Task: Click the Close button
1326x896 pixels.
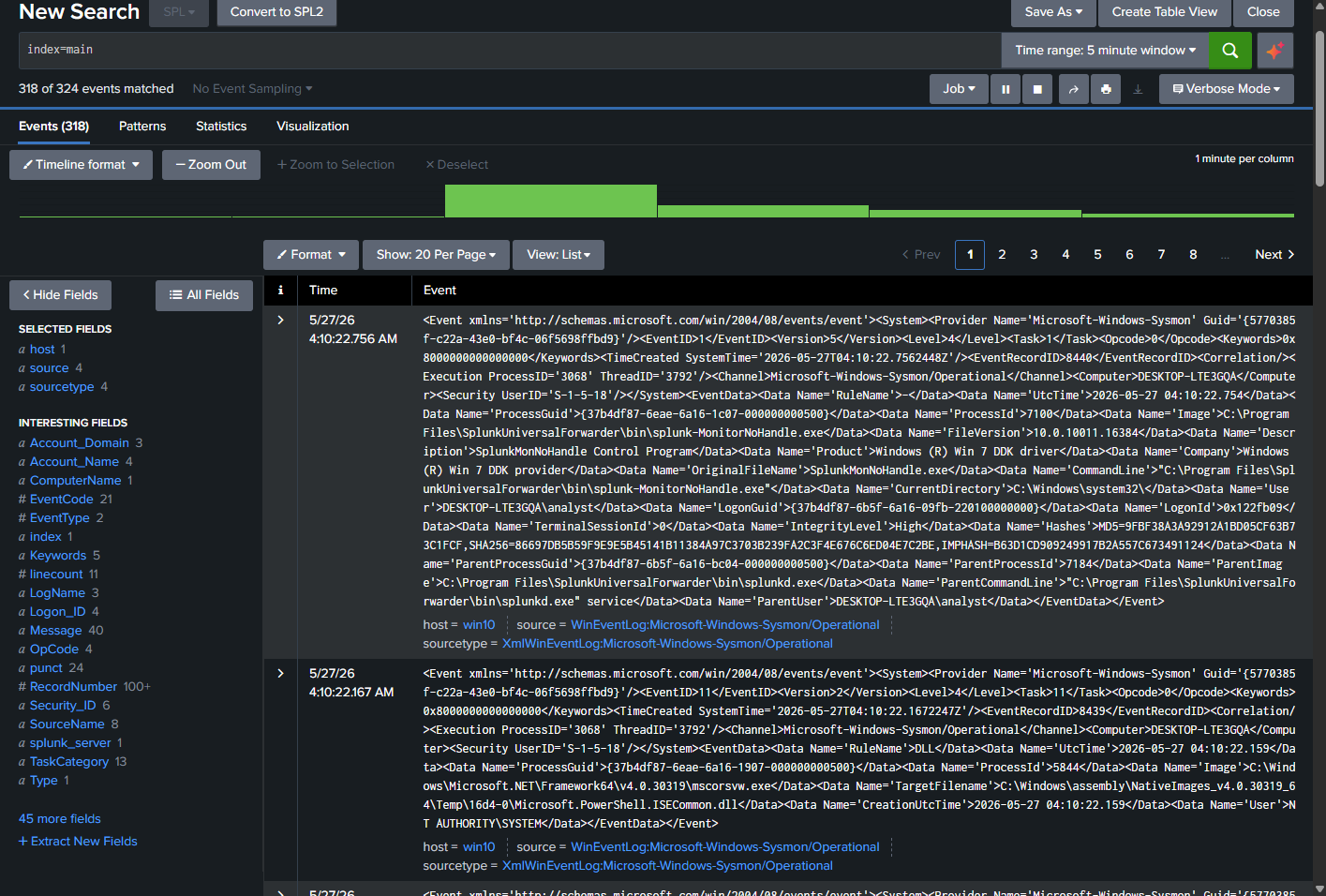Action: click(1263, 12)
